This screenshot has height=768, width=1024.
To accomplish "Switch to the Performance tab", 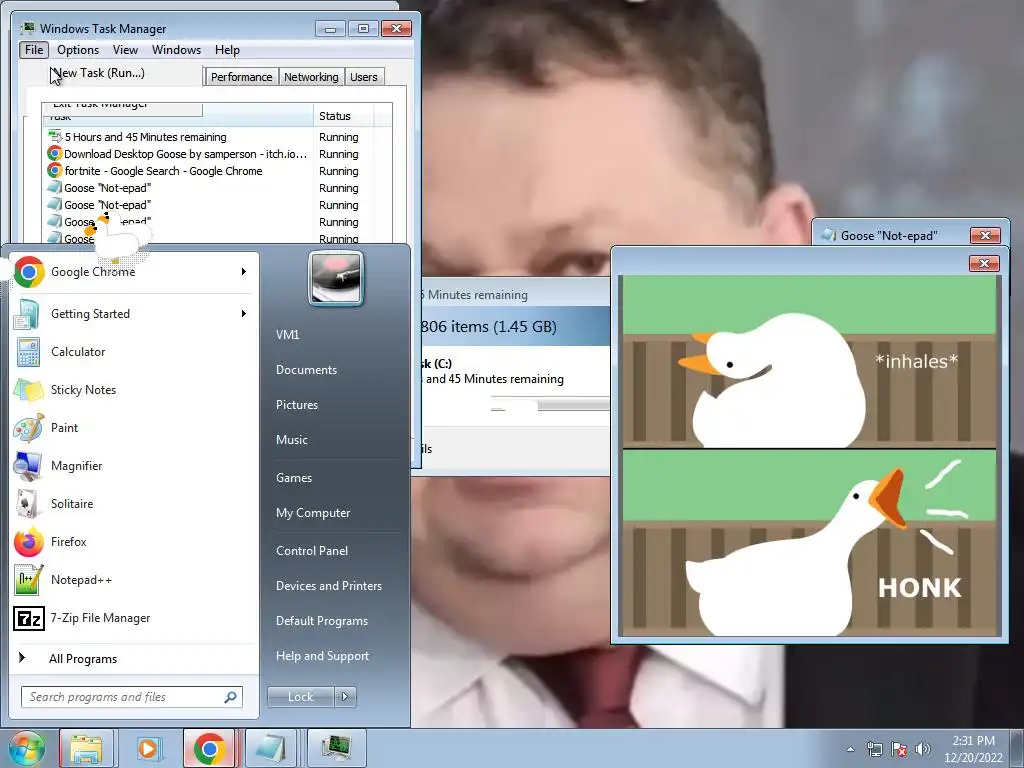I will click(241, 77).
